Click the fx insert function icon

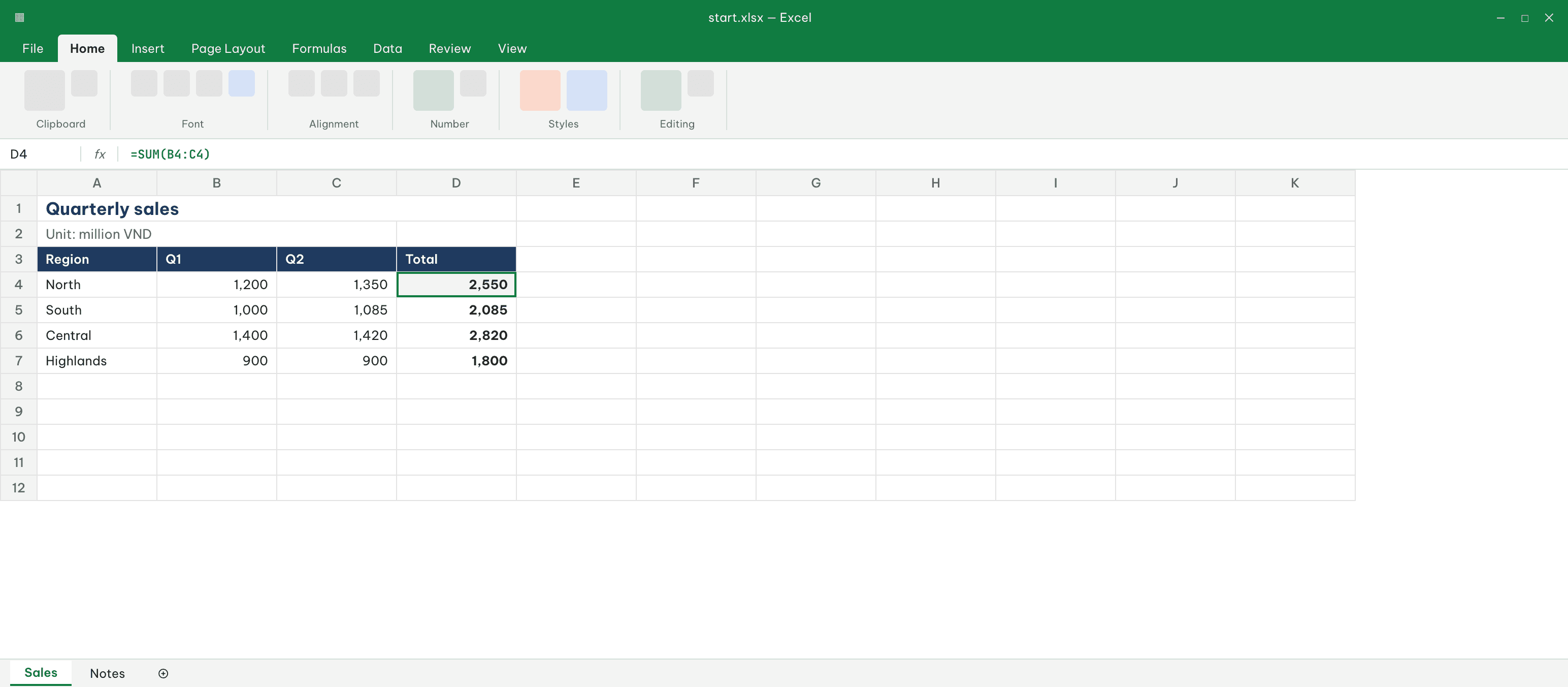coord(100,154)
